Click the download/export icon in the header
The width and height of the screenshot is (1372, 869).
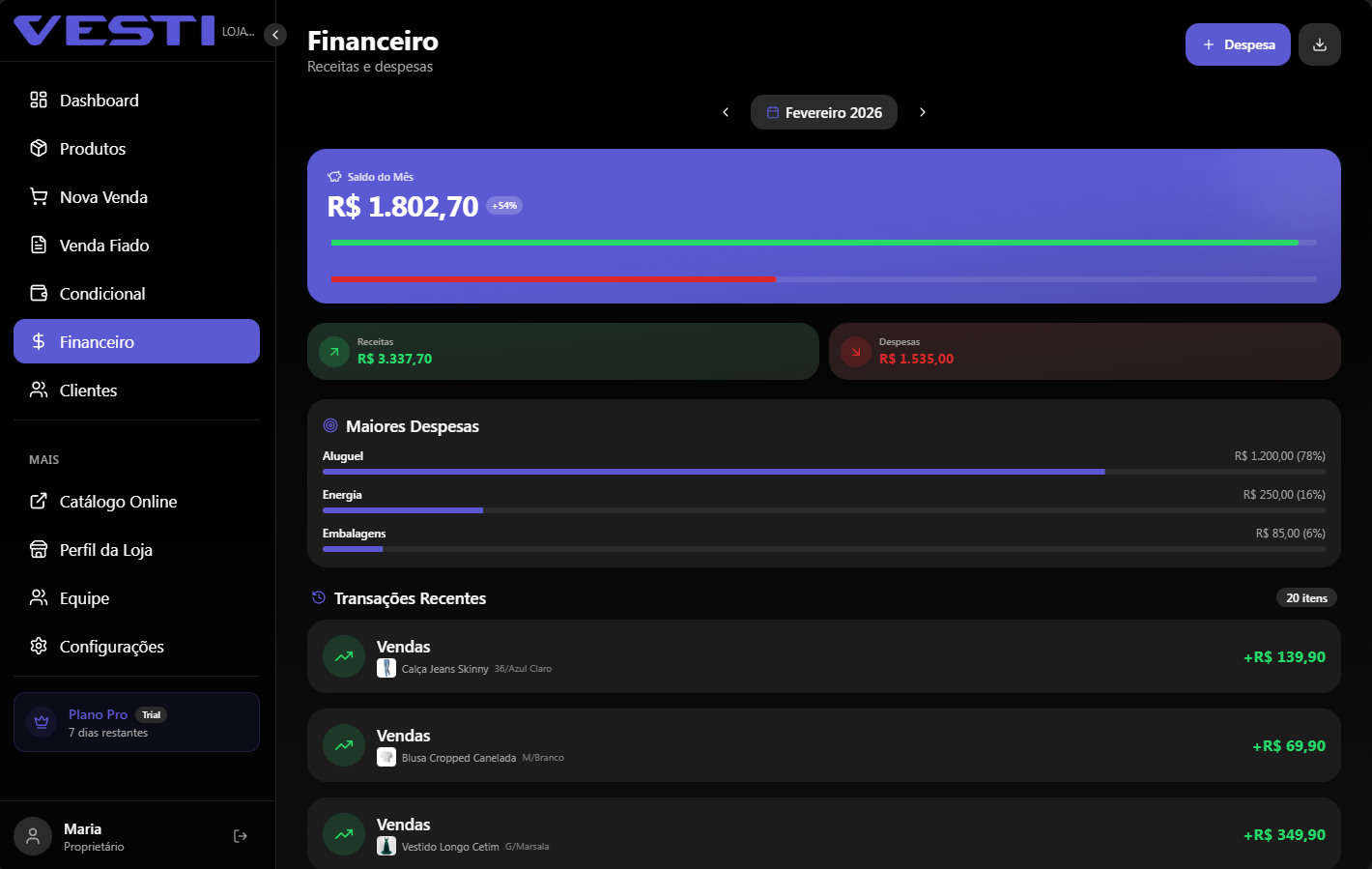1319,44
